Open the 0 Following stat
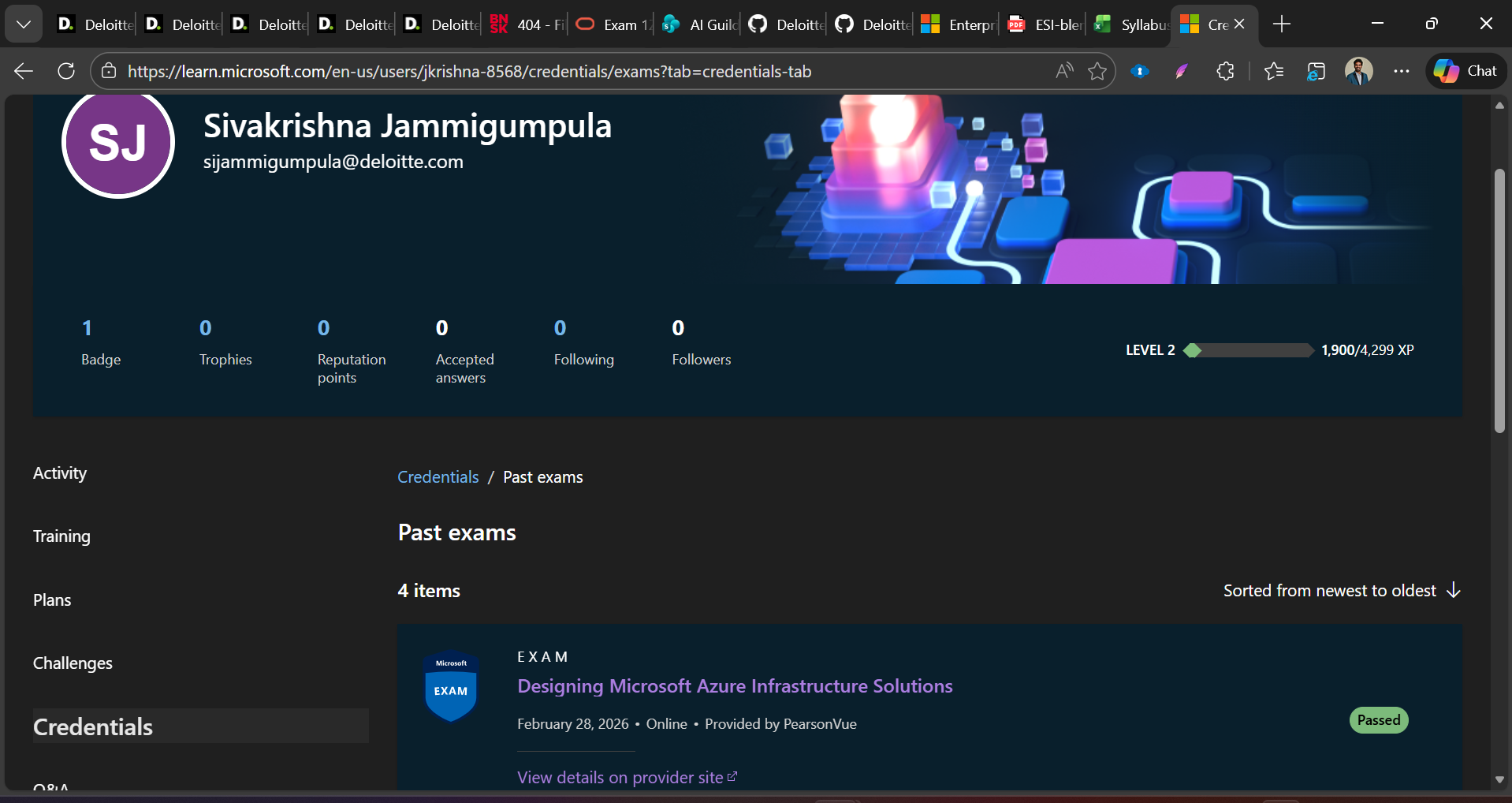Viewport: 1512px width, 803px height. click(x=583, y=342)
